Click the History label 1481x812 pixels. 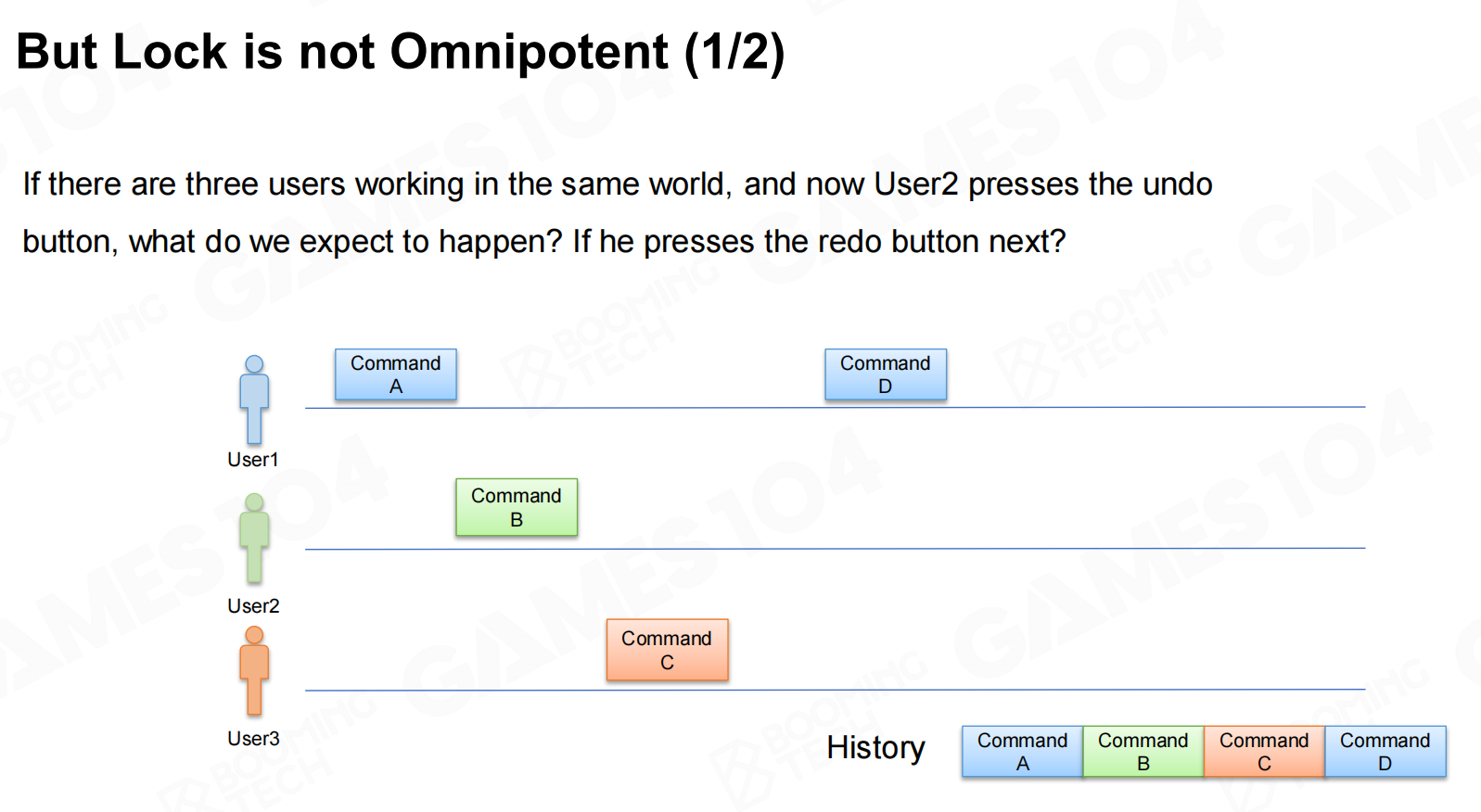point(875,747)
